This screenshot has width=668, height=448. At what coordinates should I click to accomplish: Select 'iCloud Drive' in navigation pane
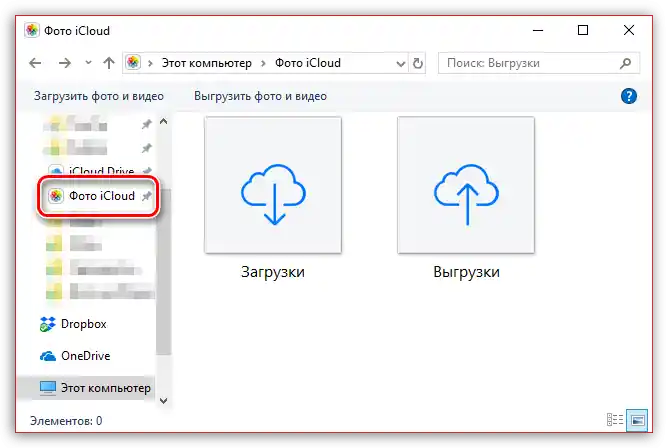pos(101,171)
